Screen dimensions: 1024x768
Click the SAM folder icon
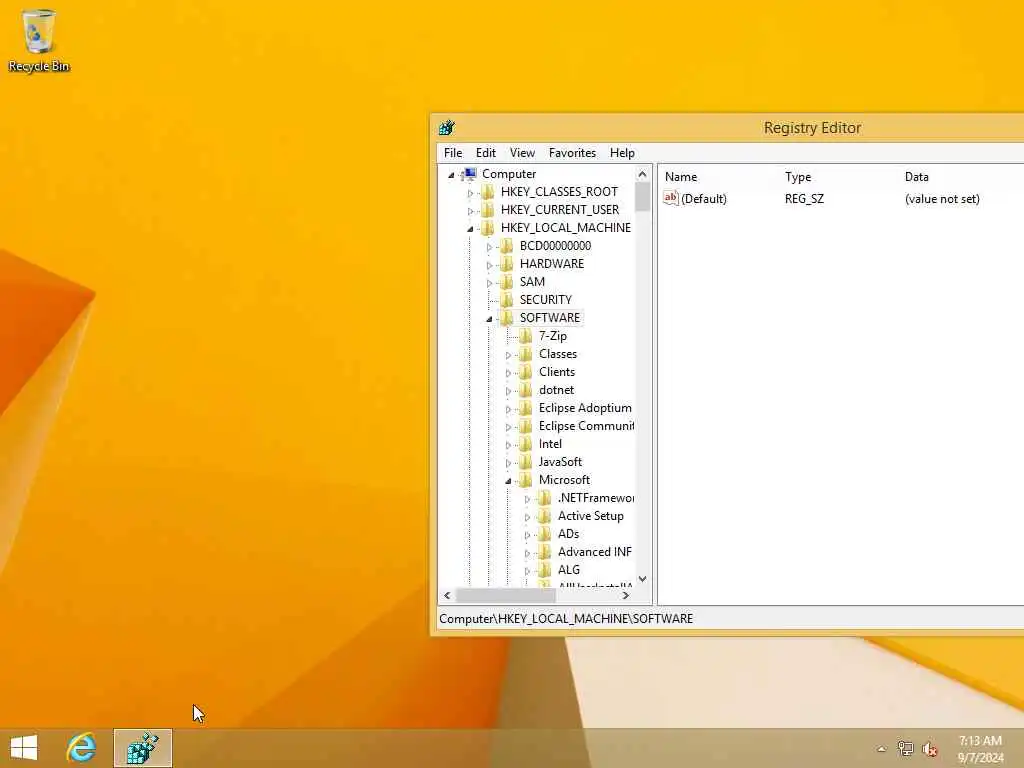pos(507,281)
